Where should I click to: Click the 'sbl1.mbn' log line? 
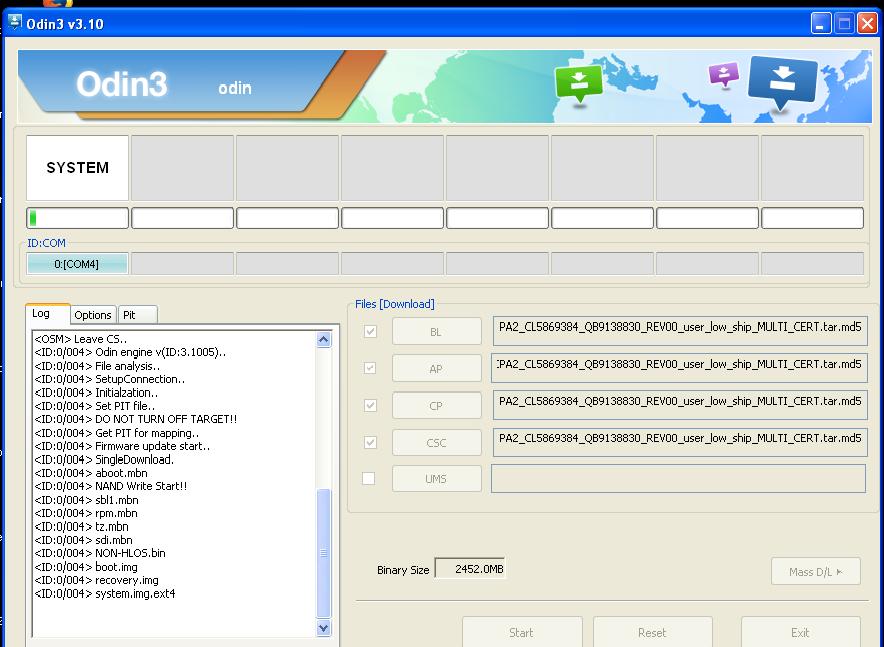(x=87, y=500)
